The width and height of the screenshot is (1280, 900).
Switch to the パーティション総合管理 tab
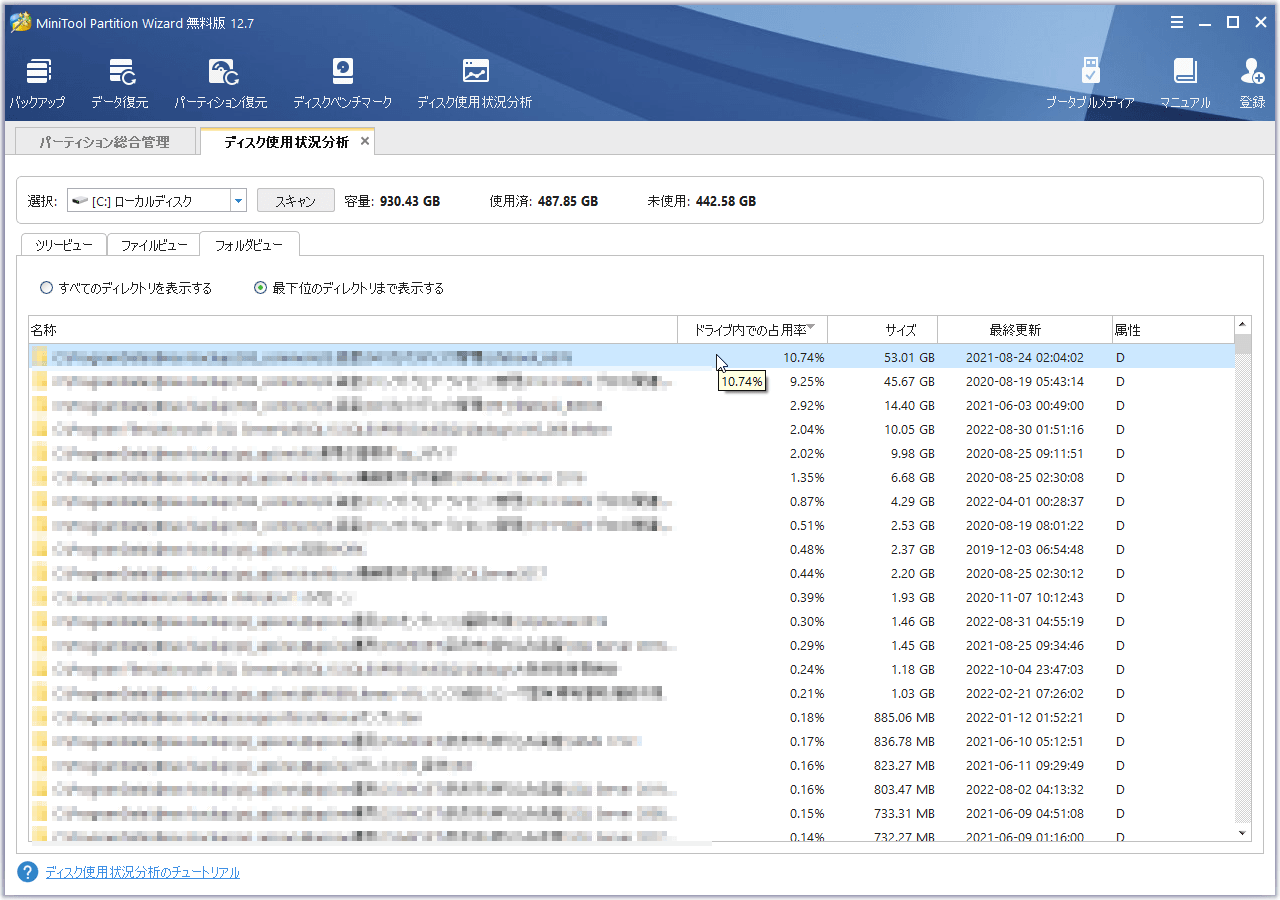(x=104, y=142)
